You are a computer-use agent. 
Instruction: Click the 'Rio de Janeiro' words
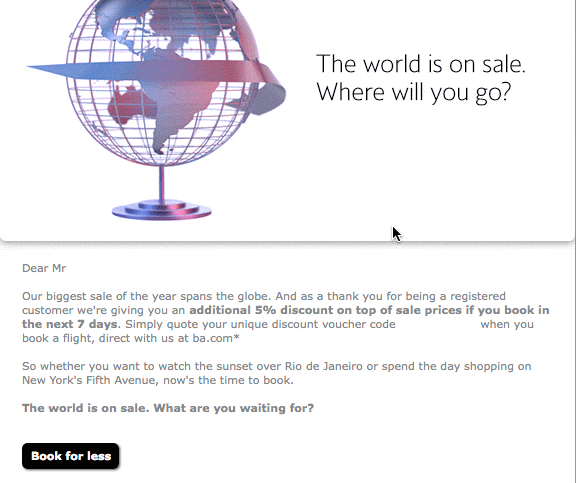(324, 366)
